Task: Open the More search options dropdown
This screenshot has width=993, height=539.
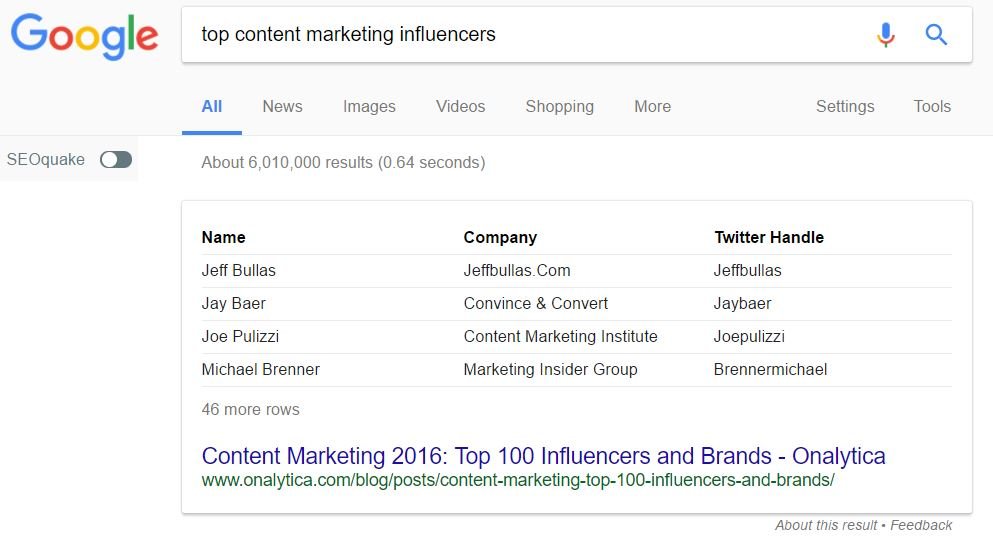Action: coord(652,106)
